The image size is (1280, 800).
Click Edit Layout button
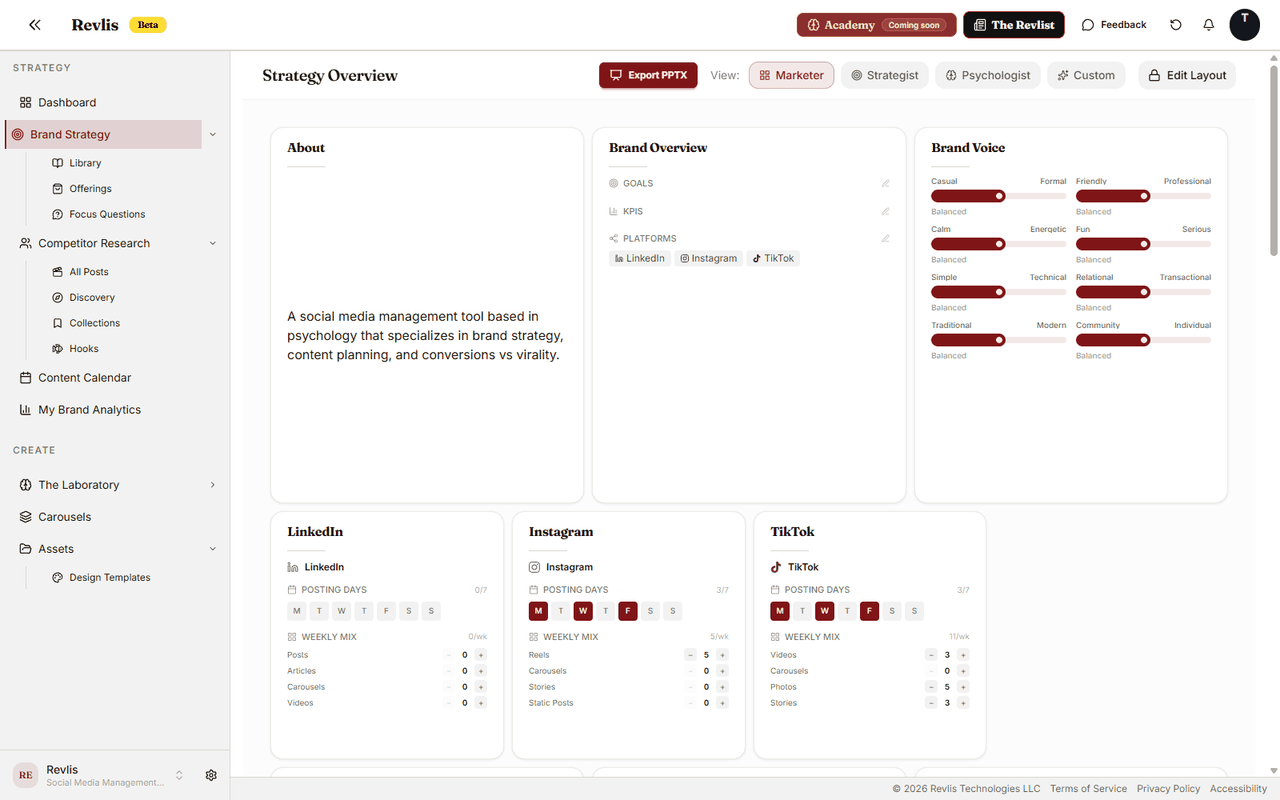tap(1187, 75)
